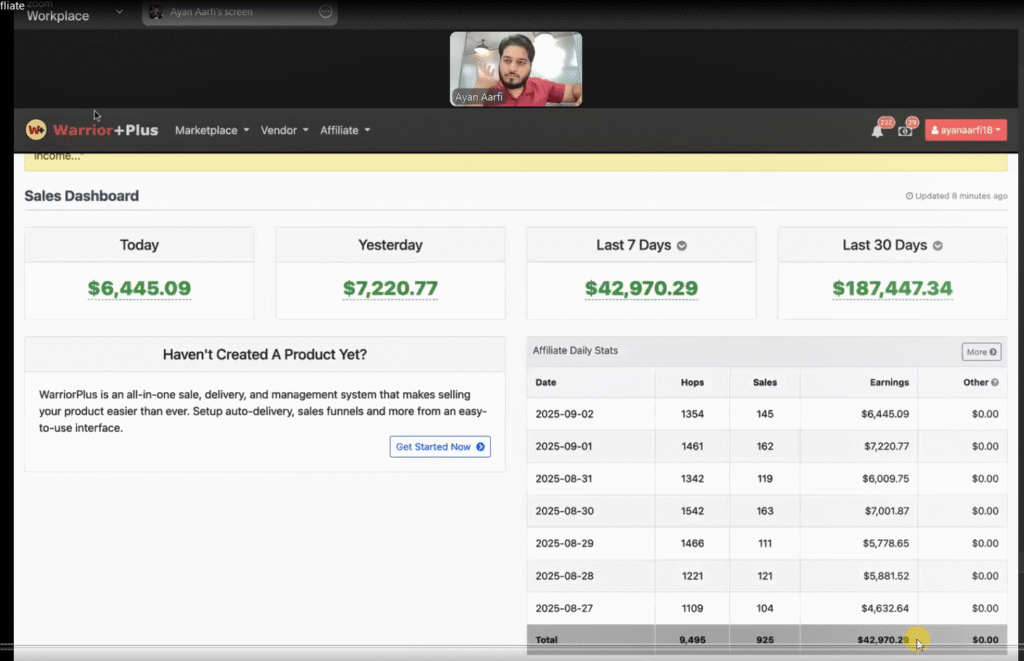Expand the Zoom Workplace dropdown chevron
The image size is (1024, 661).
pyautogui.click(x=120, y=12)
